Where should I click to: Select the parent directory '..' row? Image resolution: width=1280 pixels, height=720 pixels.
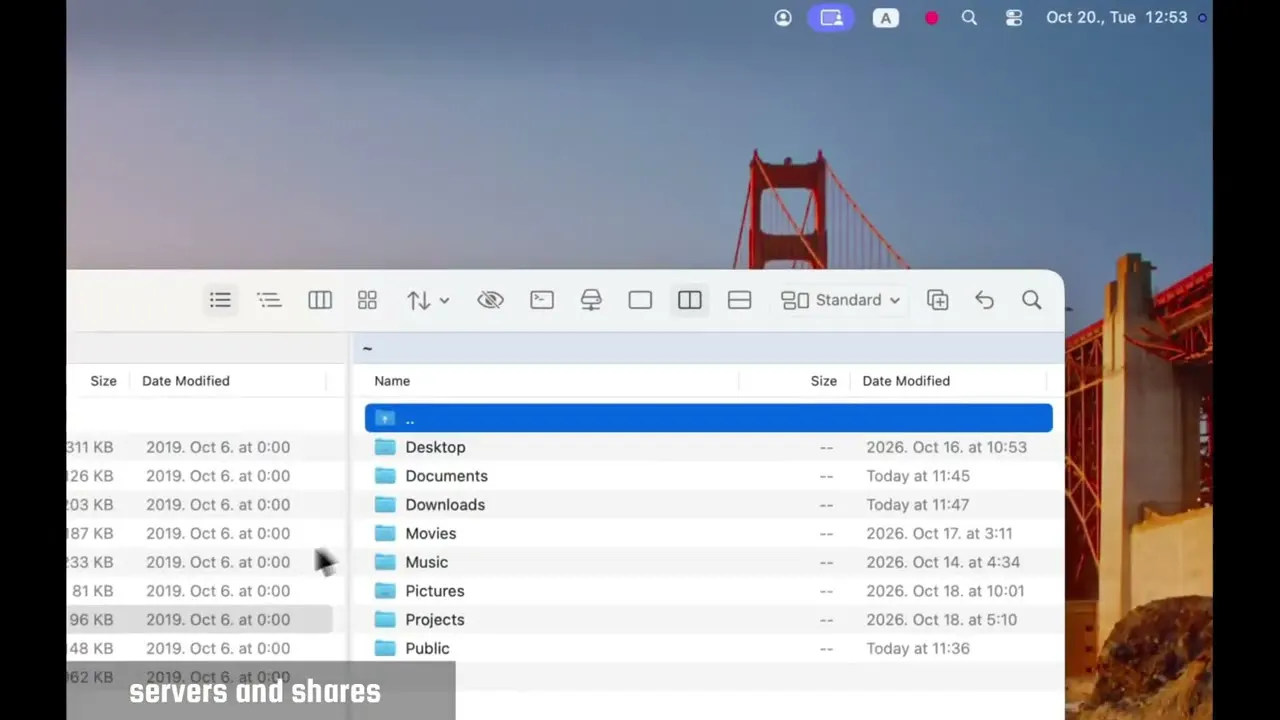708,418
